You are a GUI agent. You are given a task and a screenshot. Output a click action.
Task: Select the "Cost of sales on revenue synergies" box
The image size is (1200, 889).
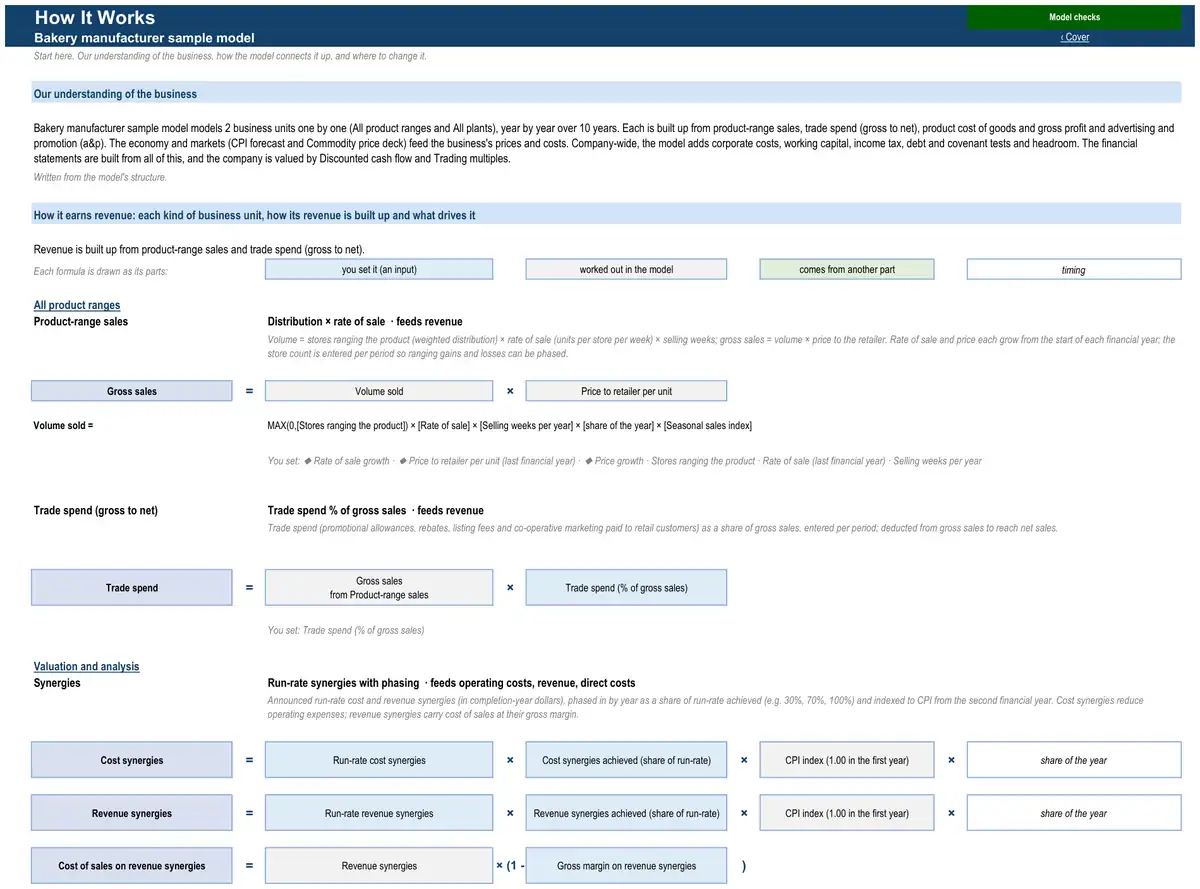tap(132, 866)
